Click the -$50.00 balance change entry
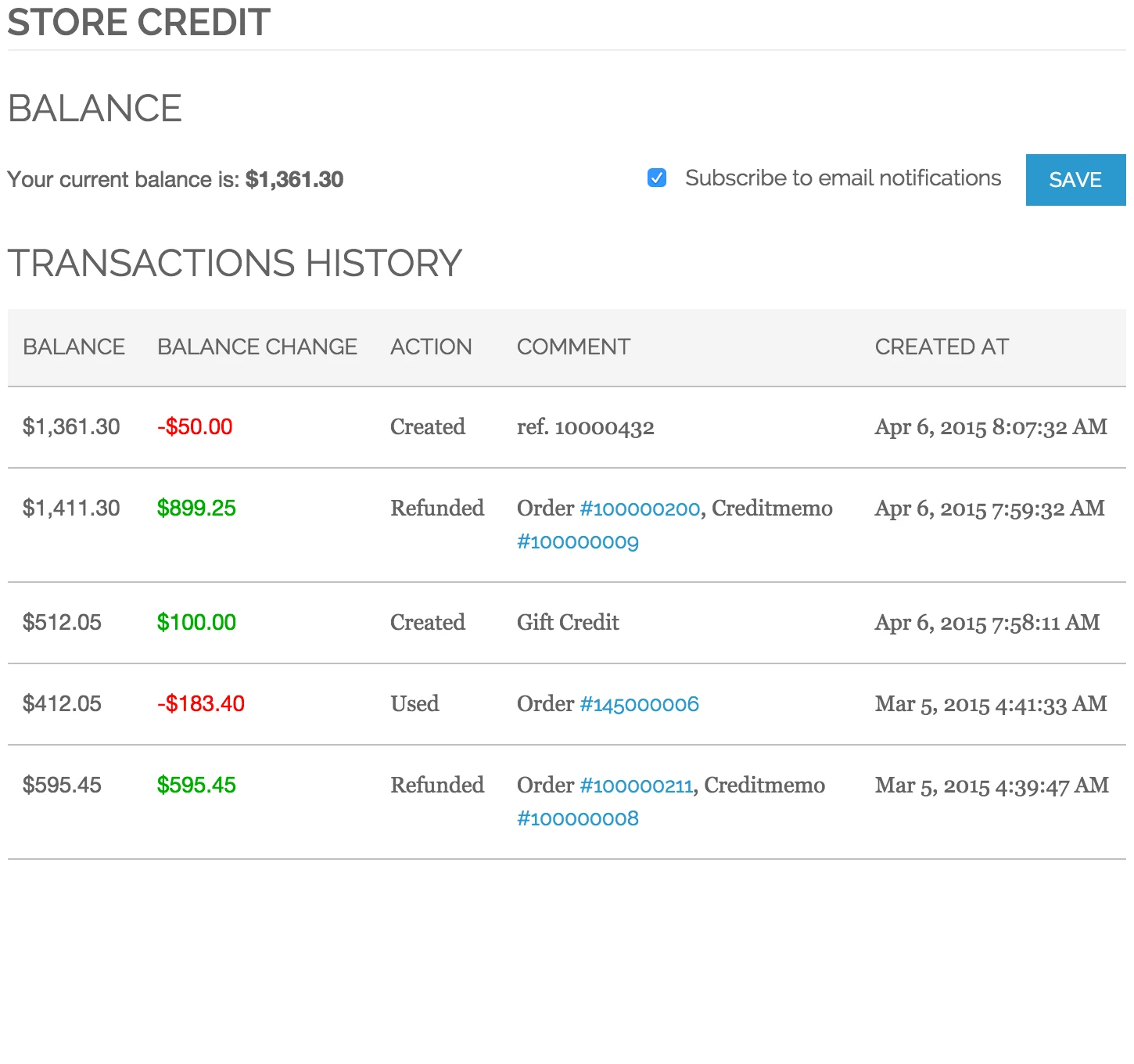Image resolution: width=1134 pixels, height=1064 pixels. [195, 426]
